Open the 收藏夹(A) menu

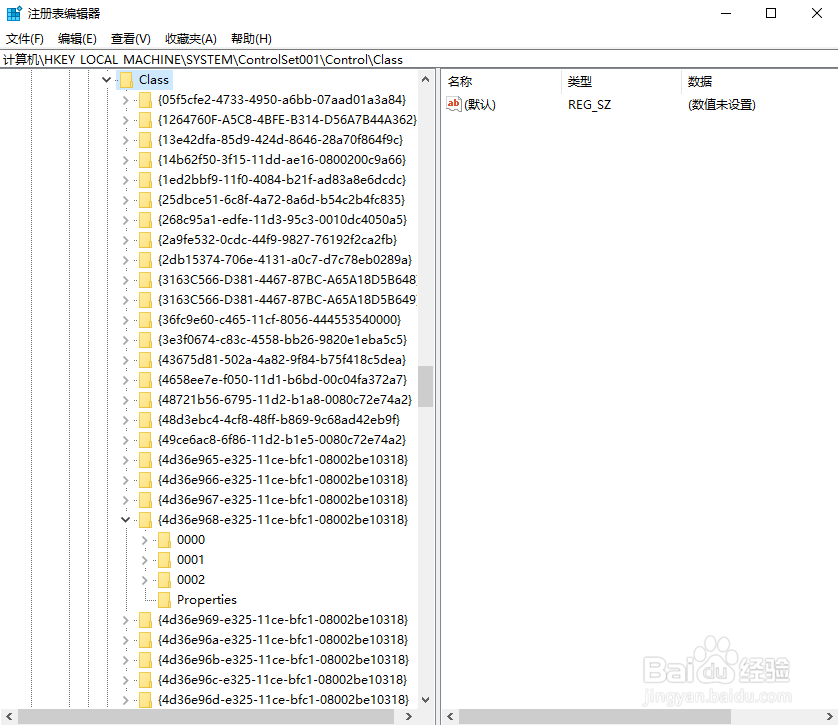click(x=191, y=39)
